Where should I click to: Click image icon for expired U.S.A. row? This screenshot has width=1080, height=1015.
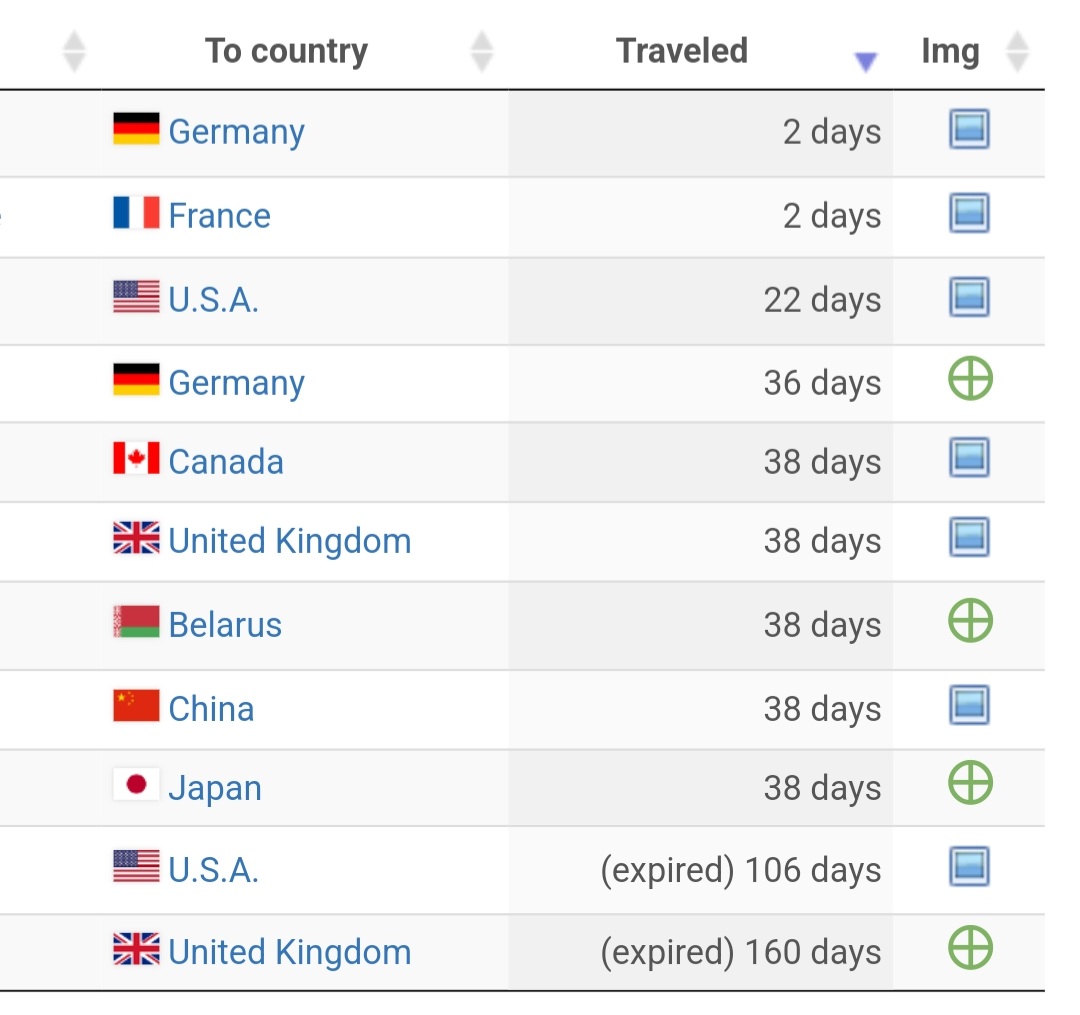969,866
